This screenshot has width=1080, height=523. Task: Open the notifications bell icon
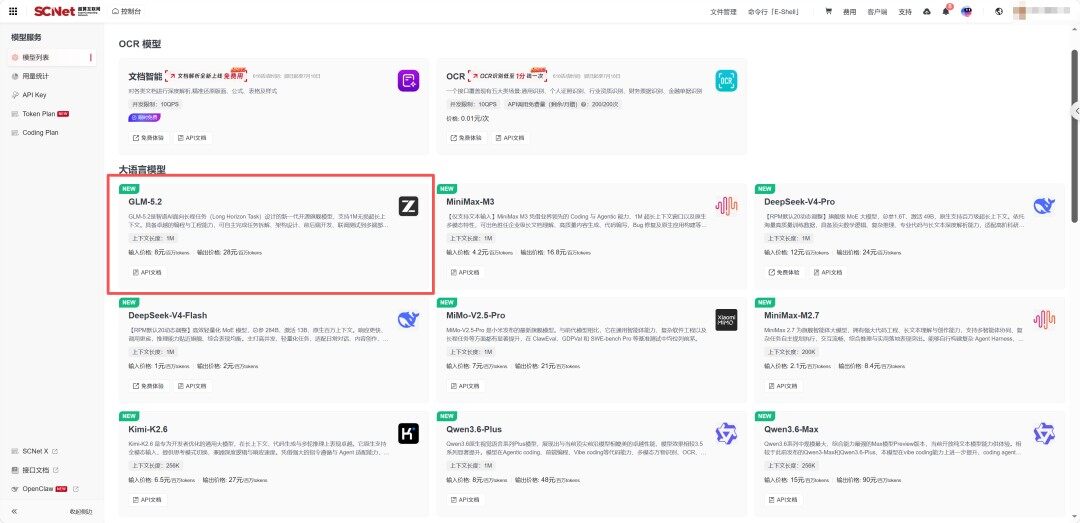pos(946,12)
